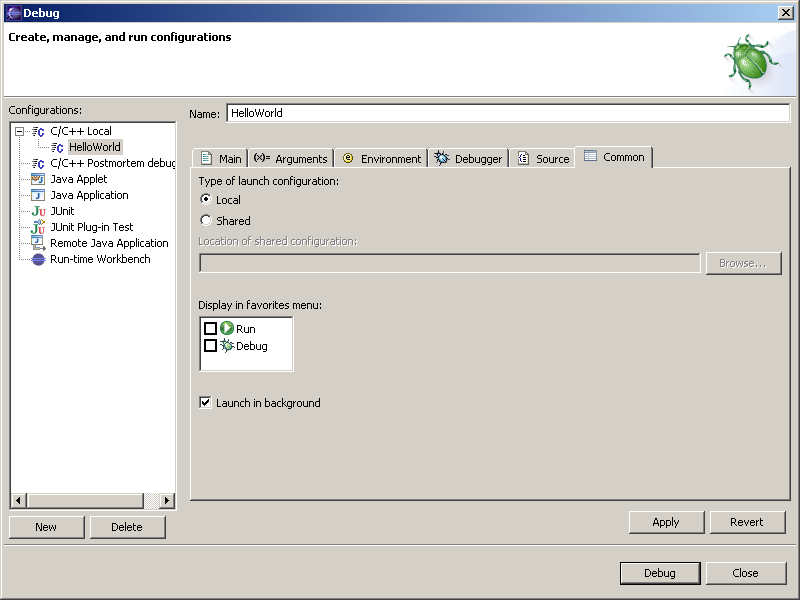
Task: Select the Java Applet icon in Configurations
Action: 38,179
